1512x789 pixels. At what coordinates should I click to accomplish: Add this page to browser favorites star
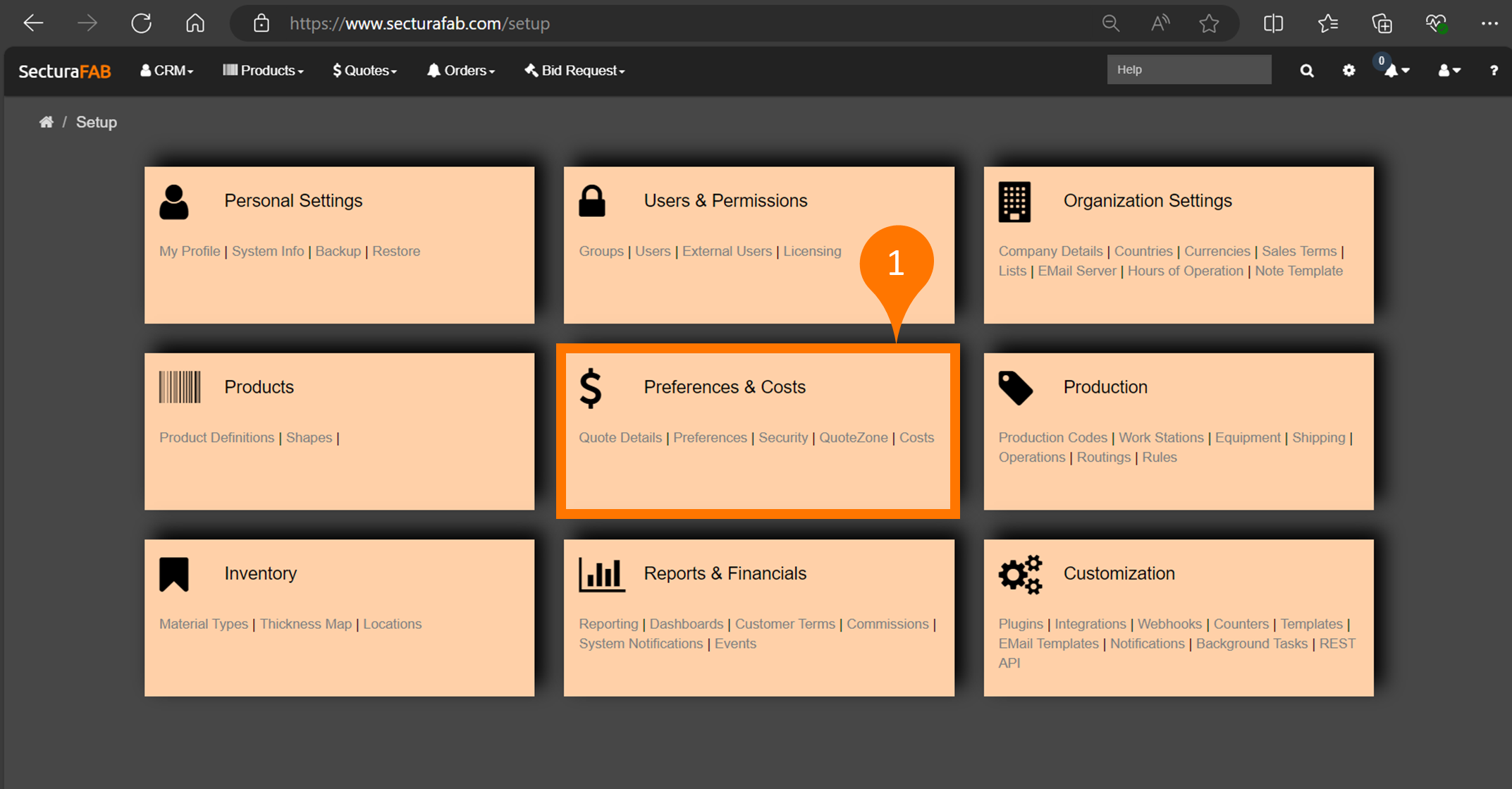[1209, 23]
